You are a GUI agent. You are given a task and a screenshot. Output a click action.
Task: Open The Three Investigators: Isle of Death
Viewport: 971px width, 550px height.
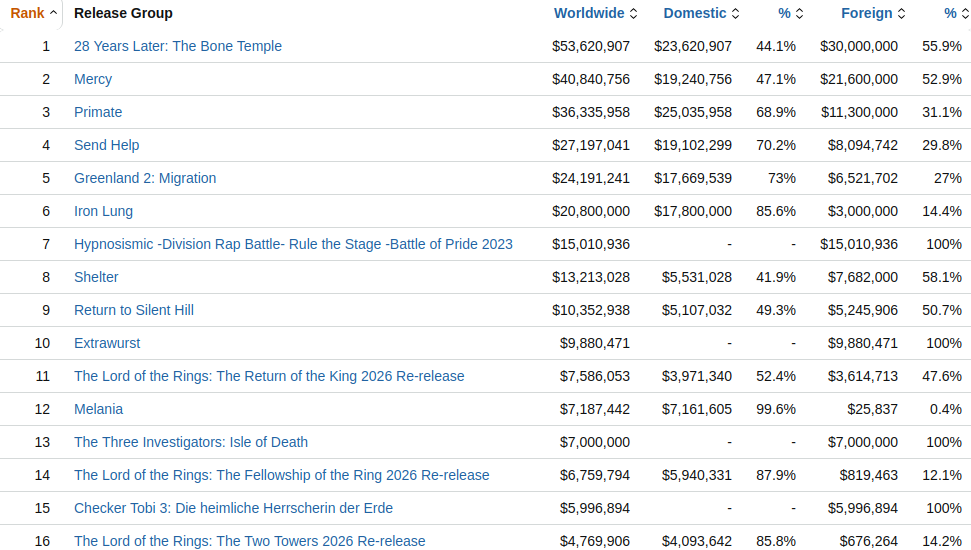pos(191,442)
